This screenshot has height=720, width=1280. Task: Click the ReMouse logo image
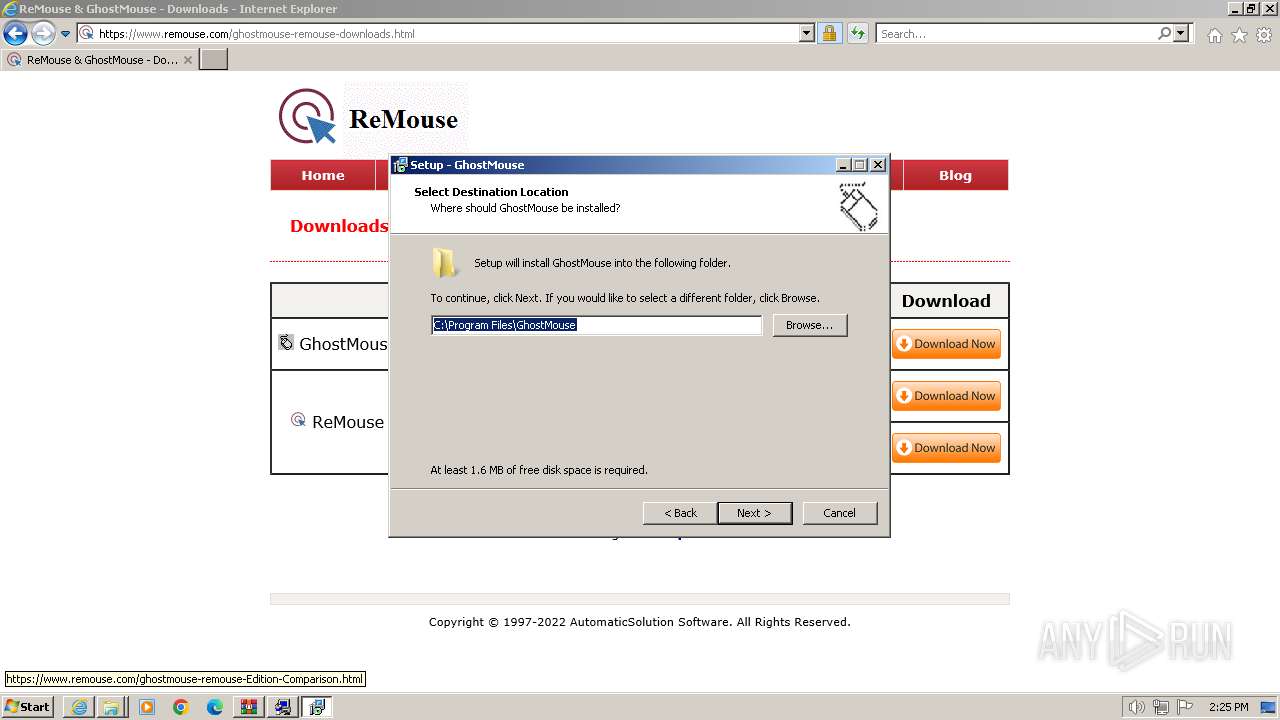(368, 118)
